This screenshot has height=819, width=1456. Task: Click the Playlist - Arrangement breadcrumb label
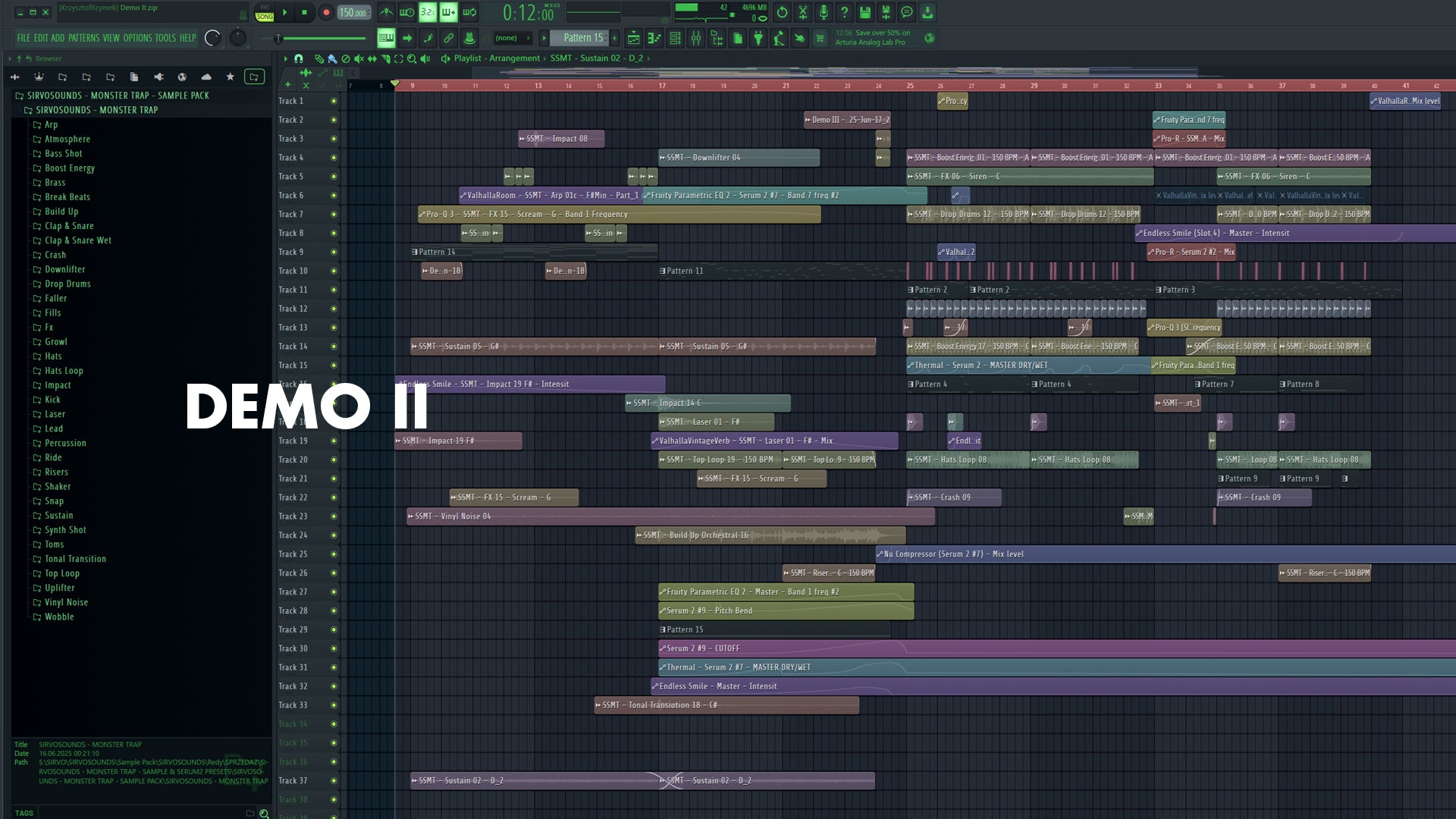pos(497,58)
